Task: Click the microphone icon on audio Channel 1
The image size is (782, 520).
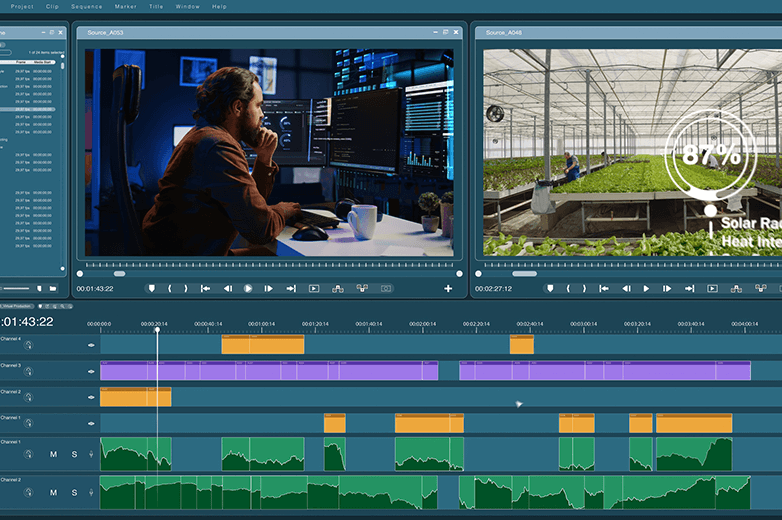Action: [91, 454]
